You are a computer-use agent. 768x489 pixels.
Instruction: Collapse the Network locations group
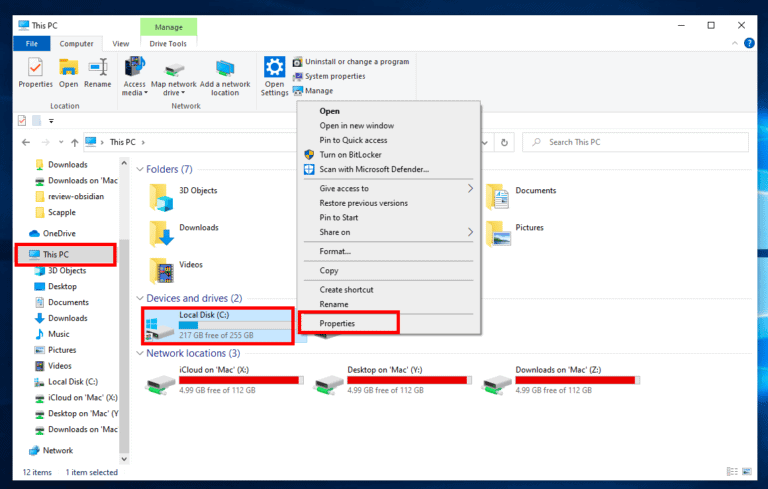(140, 353)
